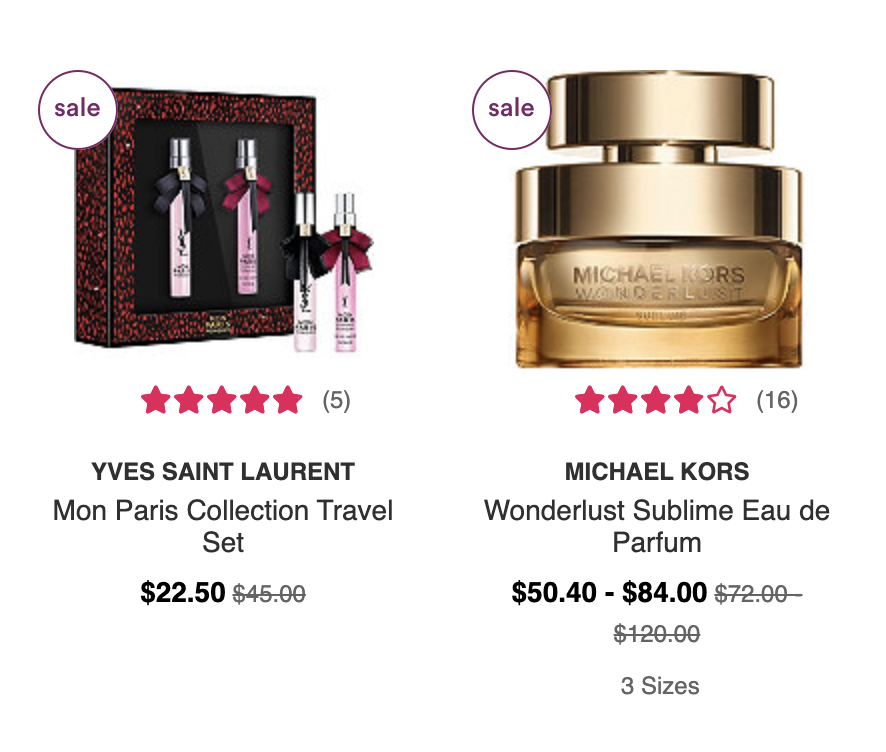Click the first star of YSL rating
Viewport: 886px width, 752px height.
coord(155,400)
